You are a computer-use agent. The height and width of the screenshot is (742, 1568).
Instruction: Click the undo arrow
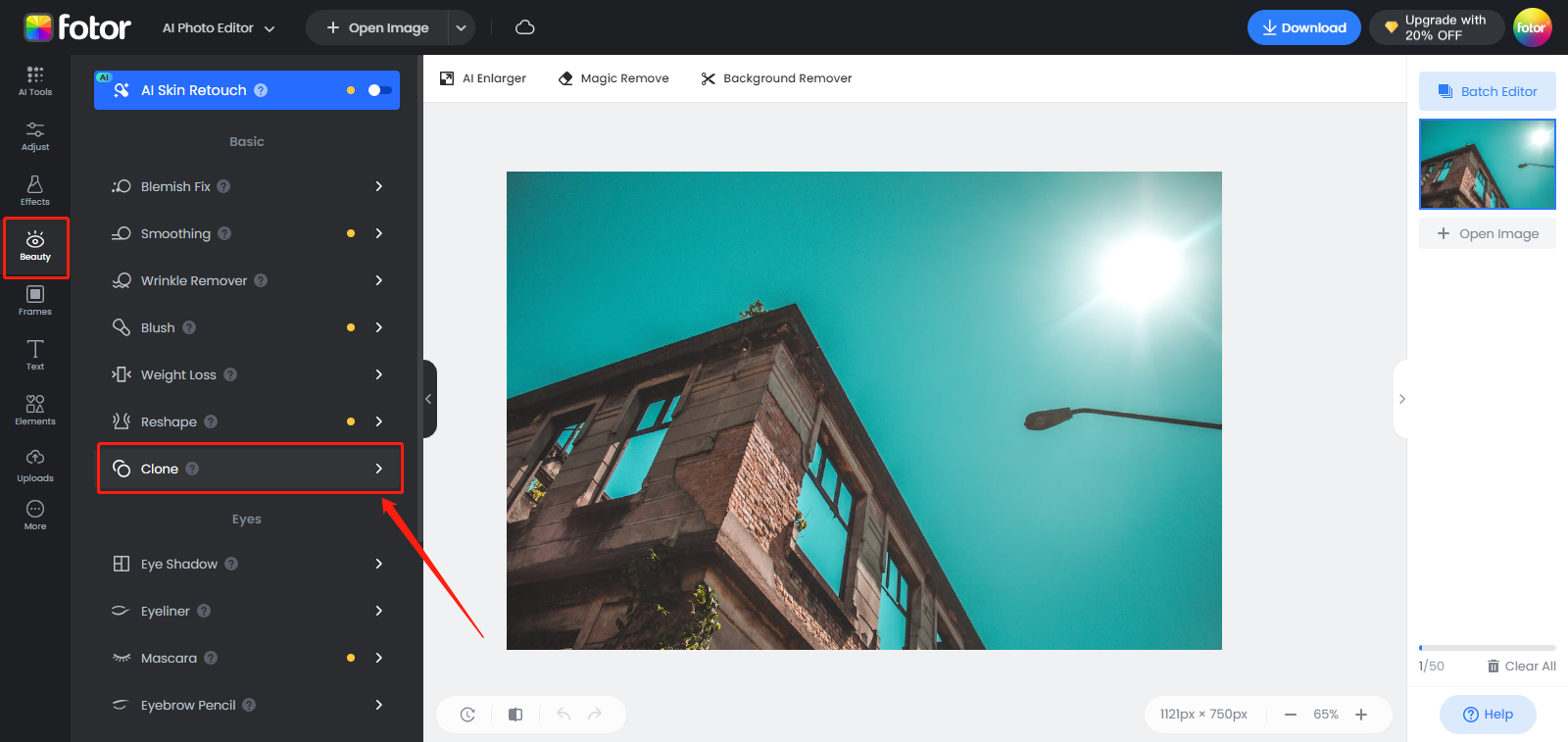[563, 715]
